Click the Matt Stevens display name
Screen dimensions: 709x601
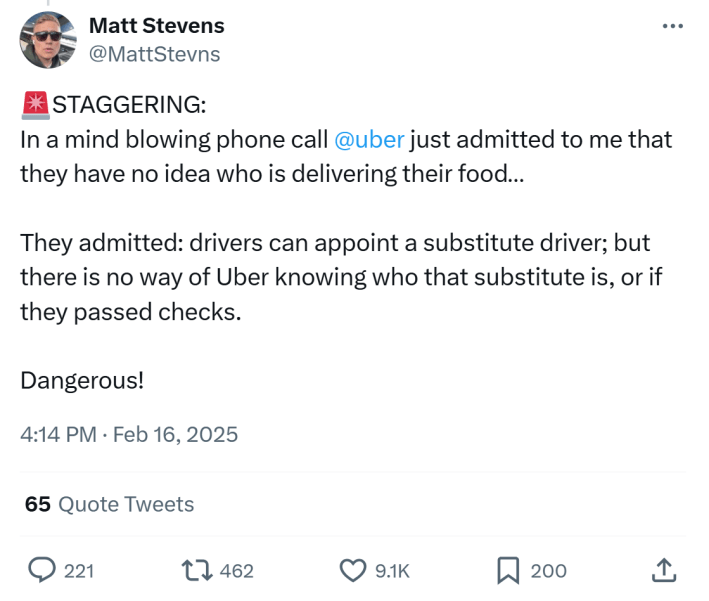[x=157, y=25]
